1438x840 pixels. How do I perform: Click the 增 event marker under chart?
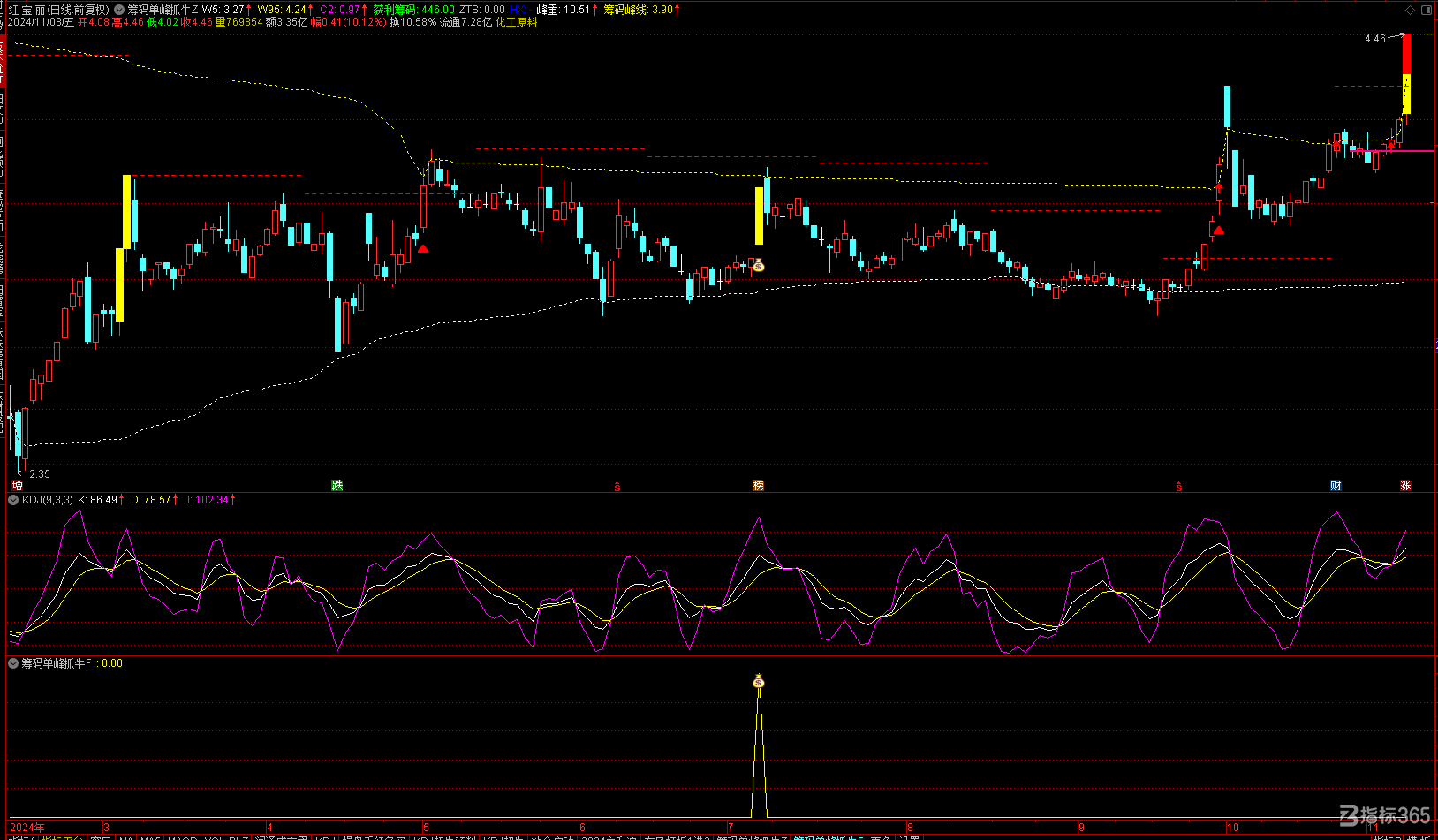click(x=18, y=486)
